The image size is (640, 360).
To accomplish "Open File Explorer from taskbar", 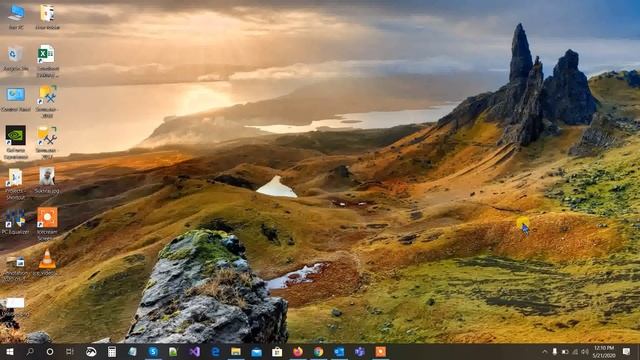I will point(236,351).
